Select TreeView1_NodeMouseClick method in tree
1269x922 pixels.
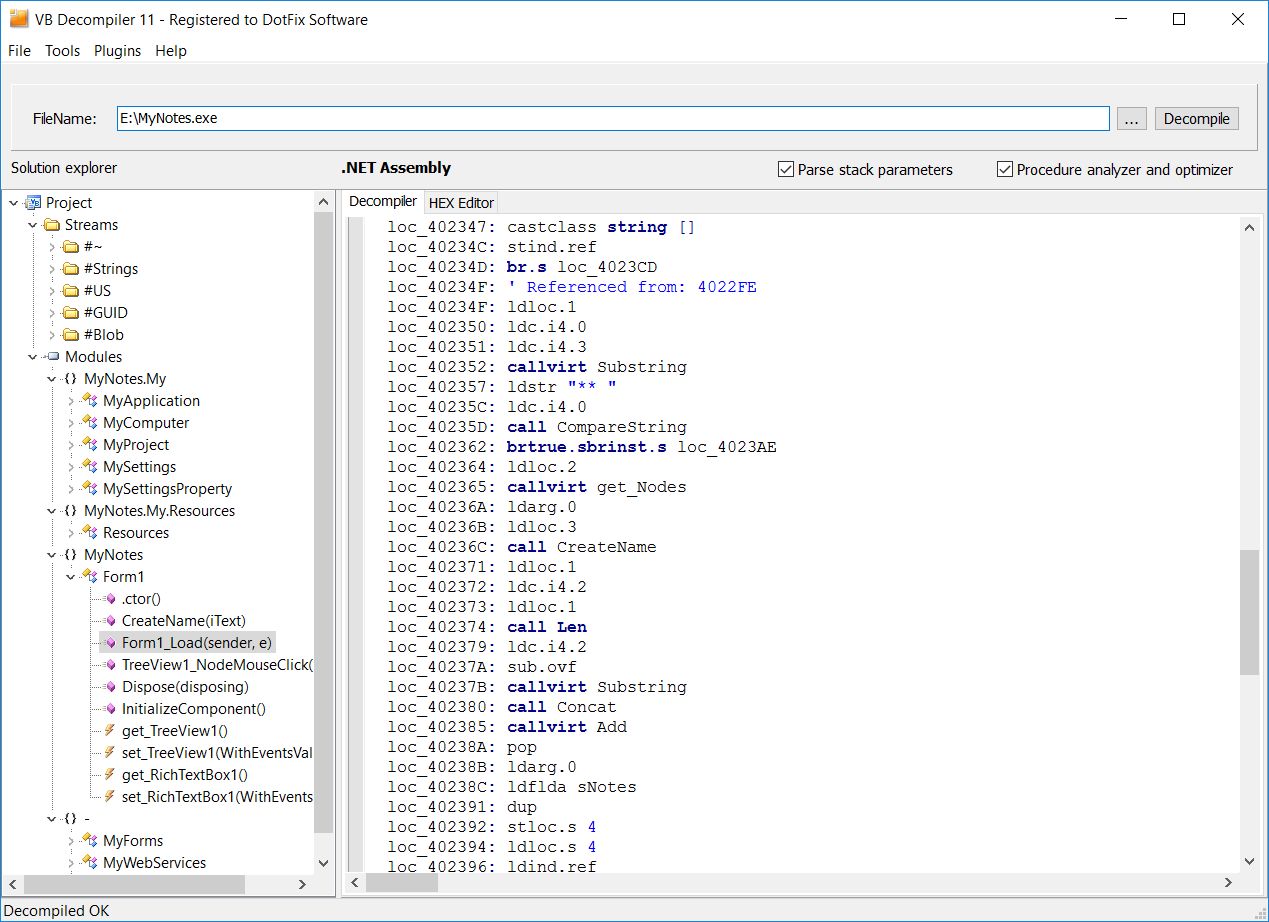217,665
